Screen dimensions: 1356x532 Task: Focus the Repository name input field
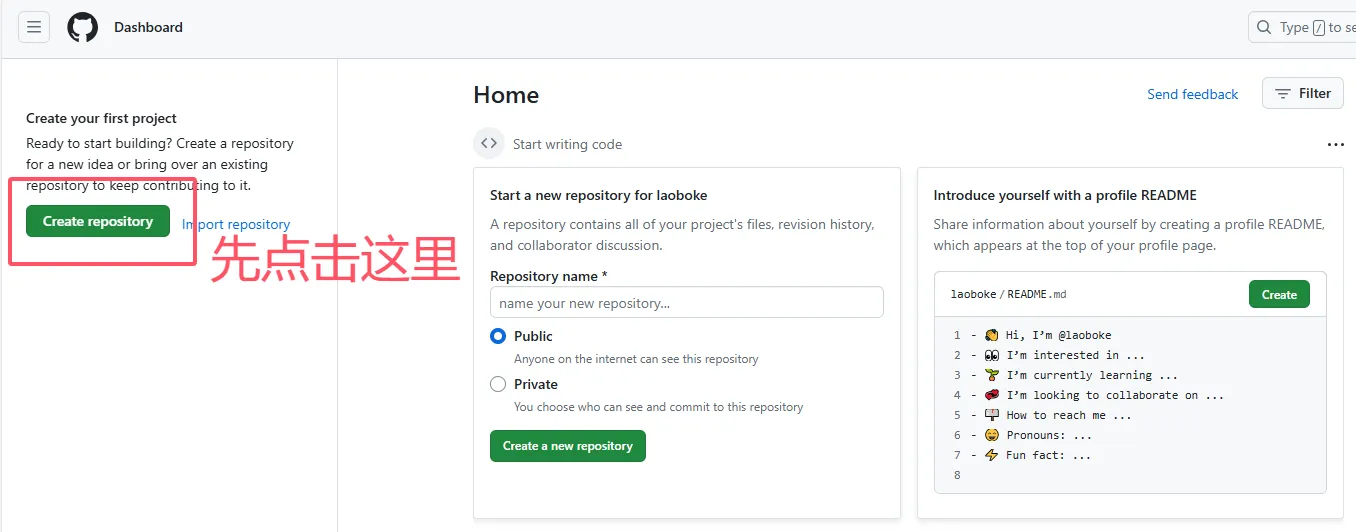pyautogui.click(x=686, y=303)
